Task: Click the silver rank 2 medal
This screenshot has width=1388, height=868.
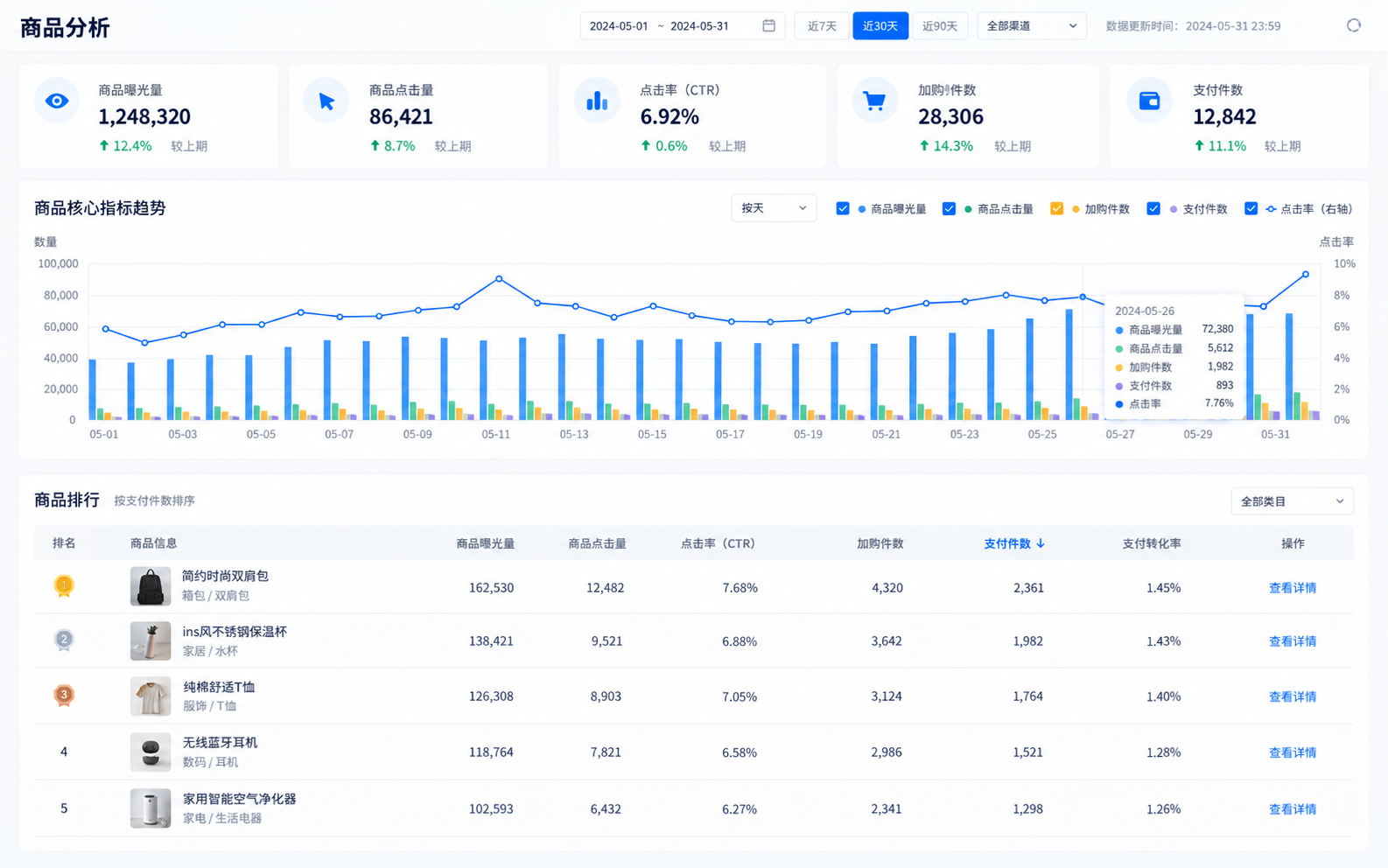Action: click(64, 640)
